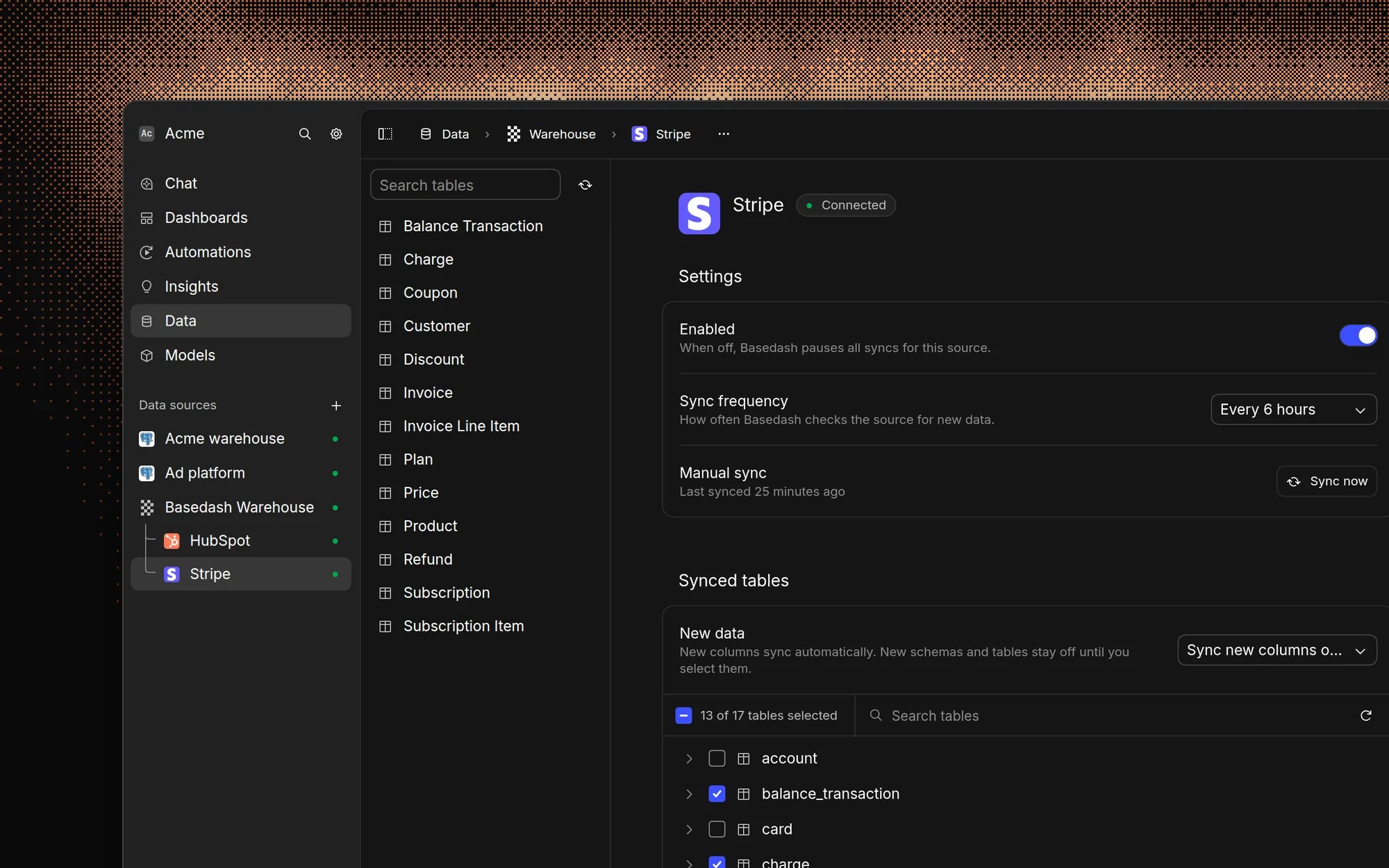Check the account table checkbox
The height and width of the screenshot is (868, 1389).
pos(717,758)
